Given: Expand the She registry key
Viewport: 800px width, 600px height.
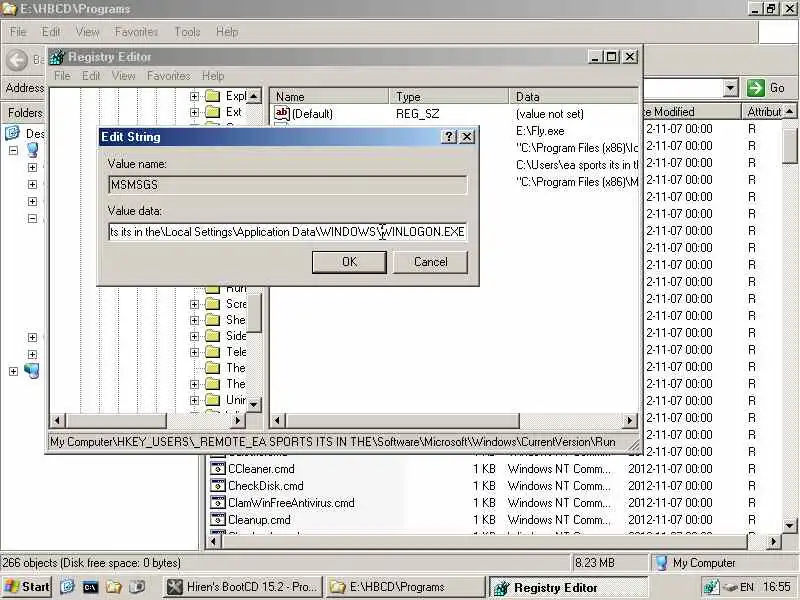Looking at the screenshot, I should pyautogui.click(x=194, y=320).
